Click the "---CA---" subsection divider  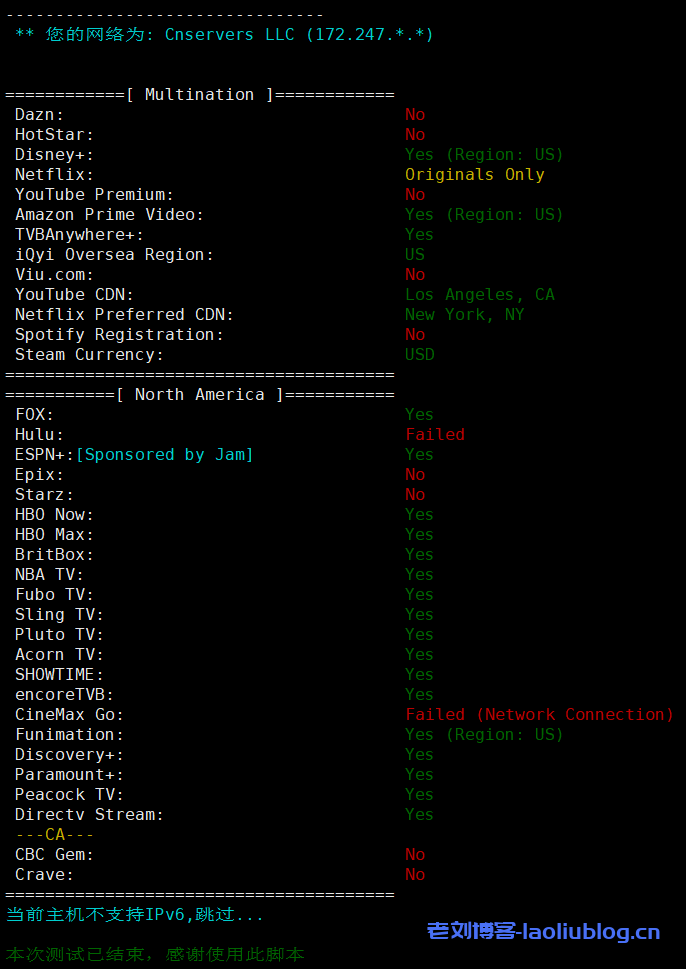pyautogui.click(x=54, y=835)
